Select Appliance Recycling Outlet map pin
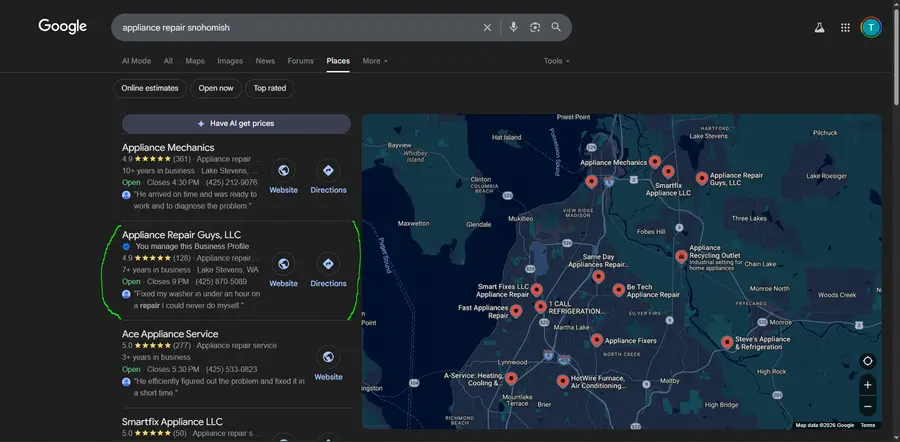Screen dimensions: 900x442 pyautogui.click(x=681, y=255)
